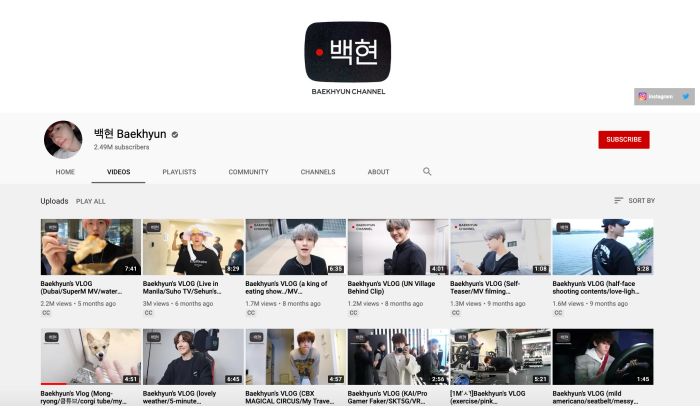Viewport: 700px width, 406px height.
Task: Click the verified badge beside Baekhyun
Action: coord(175,134)
